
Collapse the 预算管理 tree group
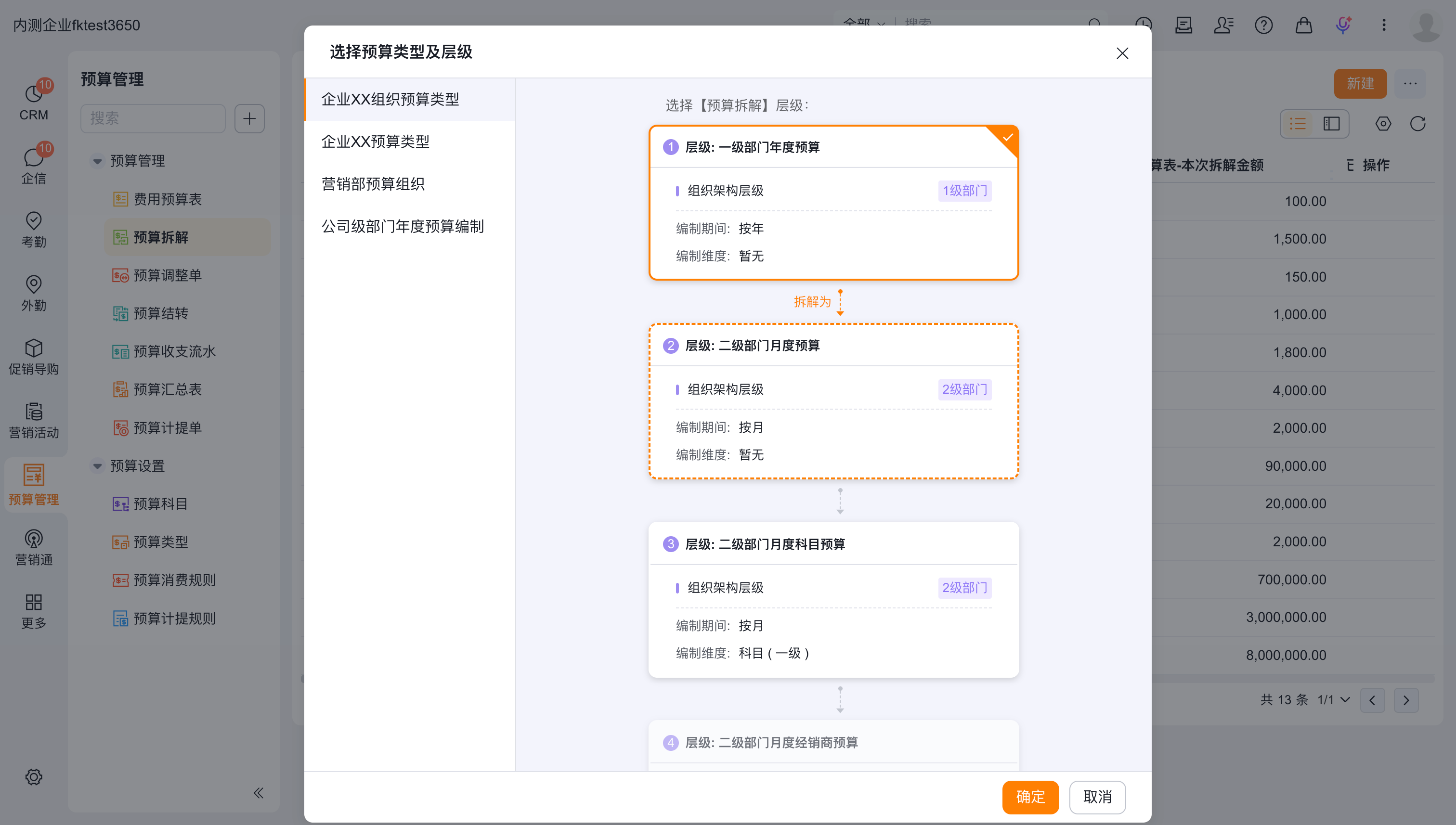[x=97, y=161]
